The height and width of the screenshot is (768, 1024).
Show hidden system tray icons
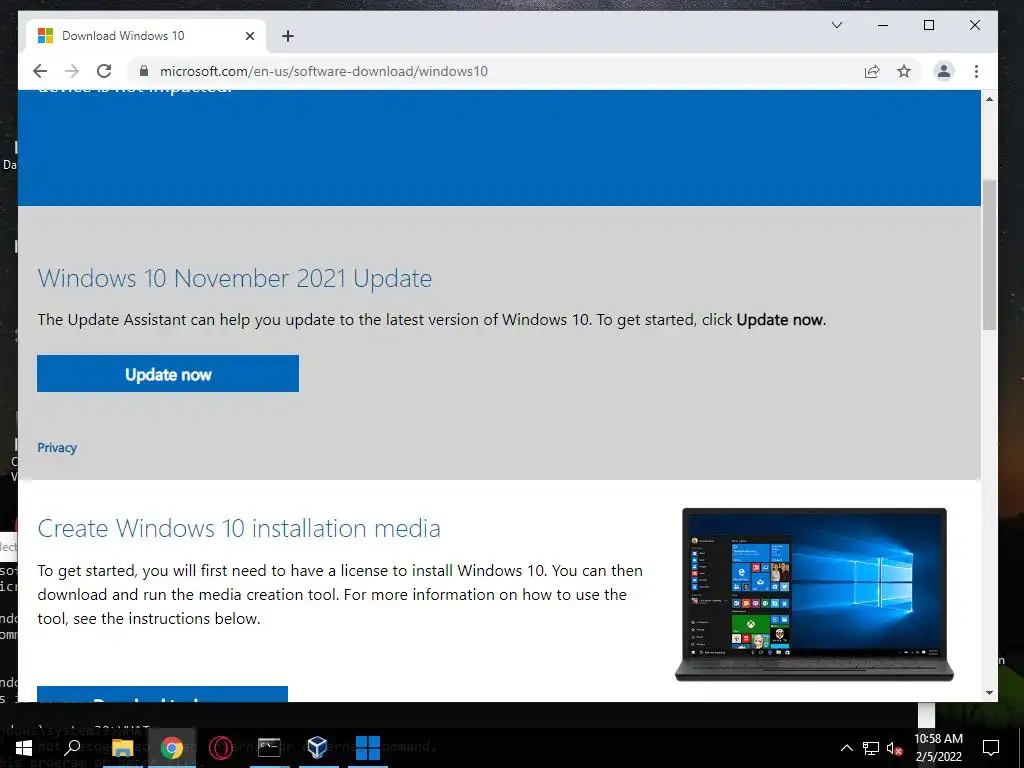point(846,748)
